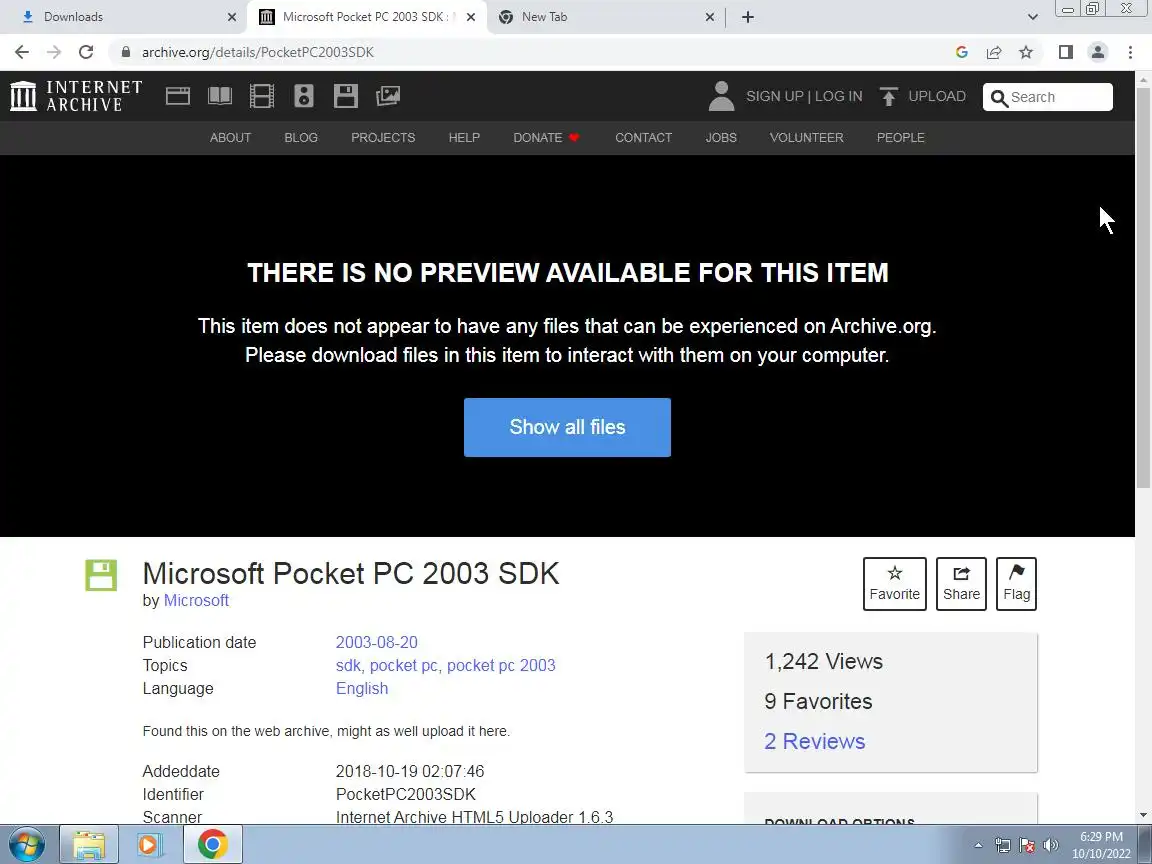Open the PEOPLE menu item
This screenshot has height=864, width=1152.
coord(901,138)
